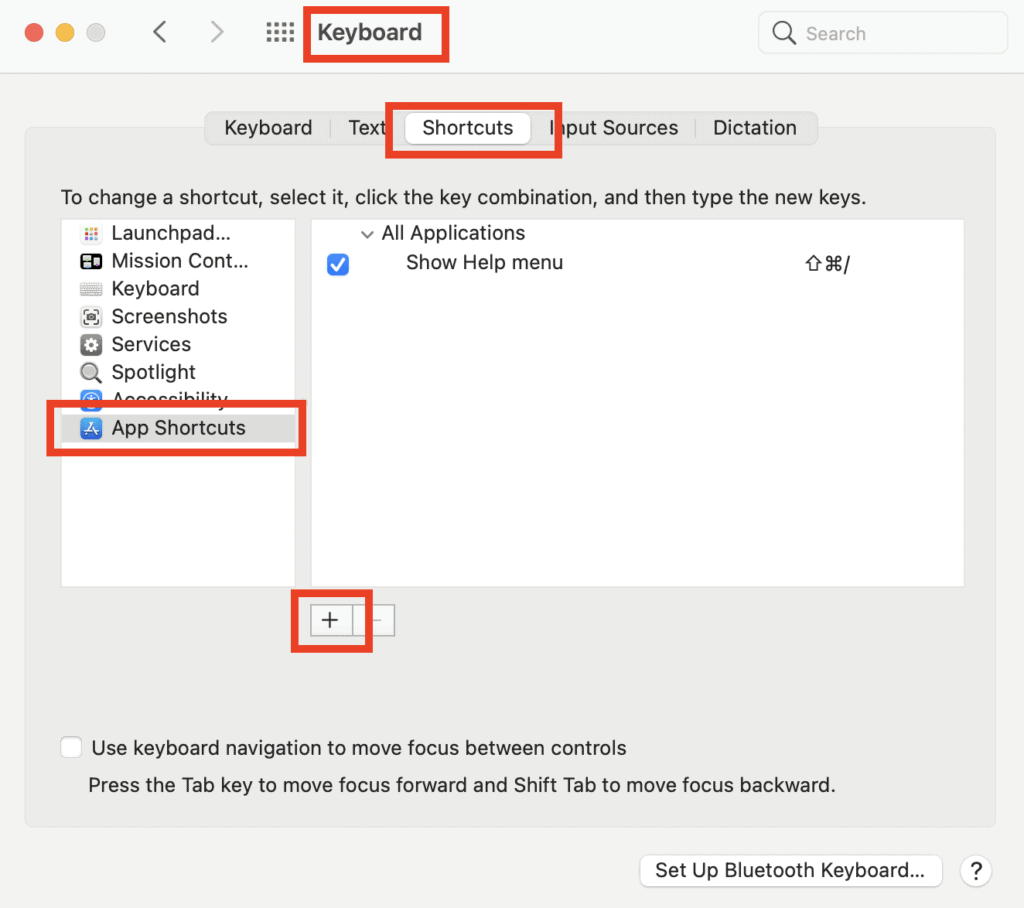Click the Launchpad sidebar icon
This screenshot has width=1024, height=908.
(x=91, y=233)
